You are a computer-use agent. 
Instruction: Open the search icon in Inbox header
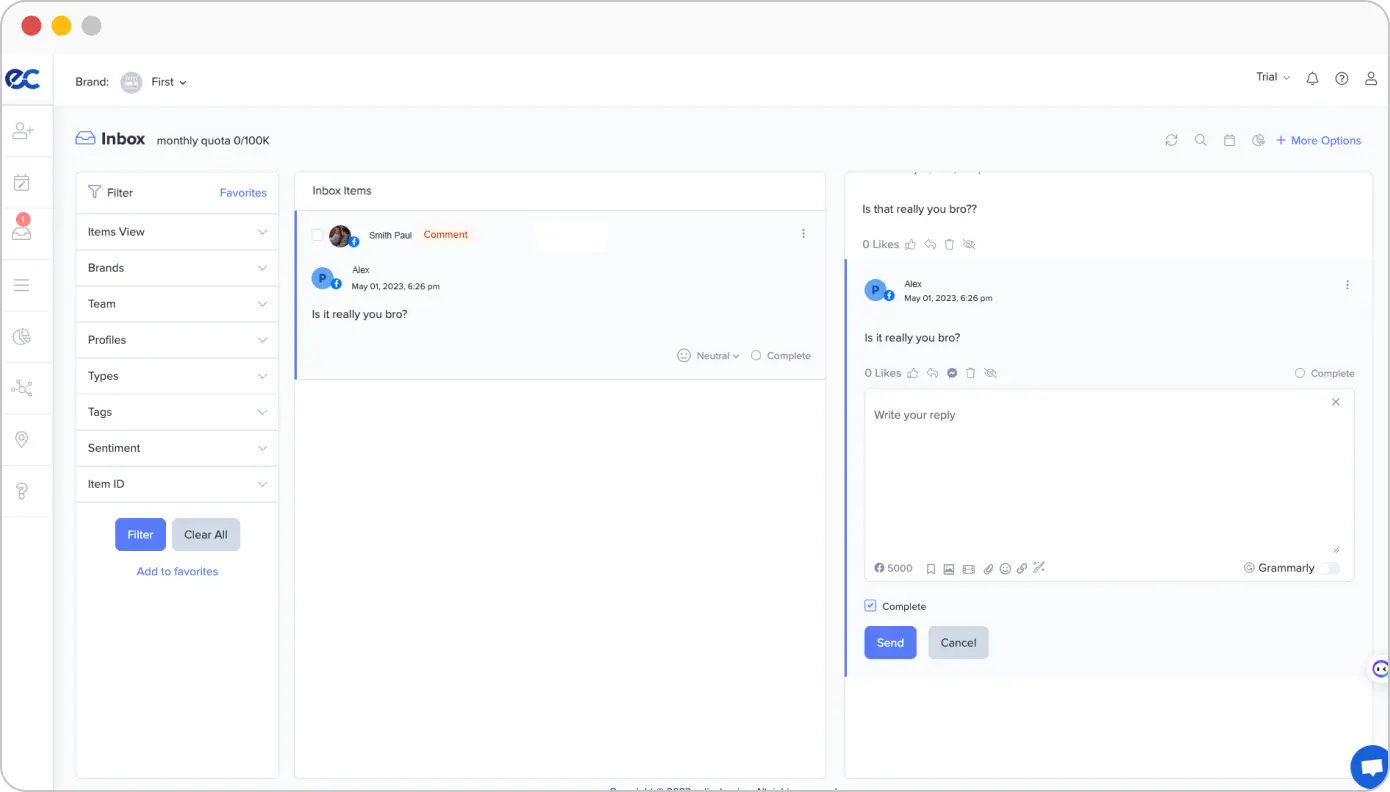pos(1200,140)
